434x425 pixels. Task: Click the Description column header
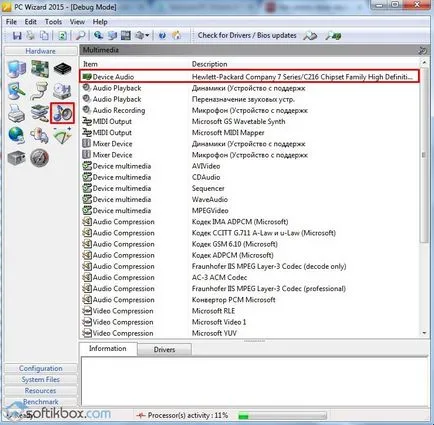pyautogui.click(x=209, y=64)
